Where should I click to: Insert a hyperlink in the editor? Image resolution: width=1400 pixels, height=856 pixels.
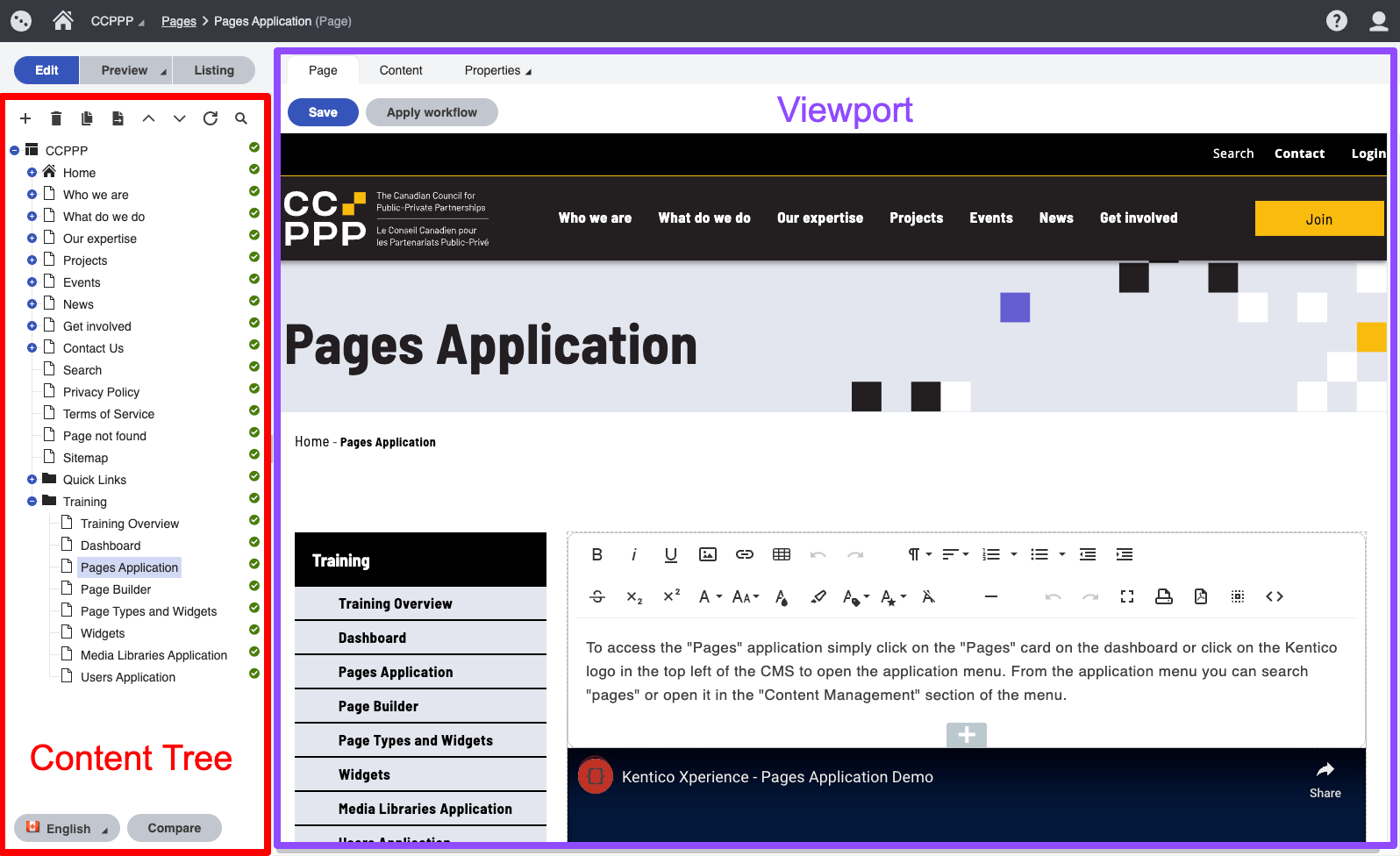pos(745,554)
